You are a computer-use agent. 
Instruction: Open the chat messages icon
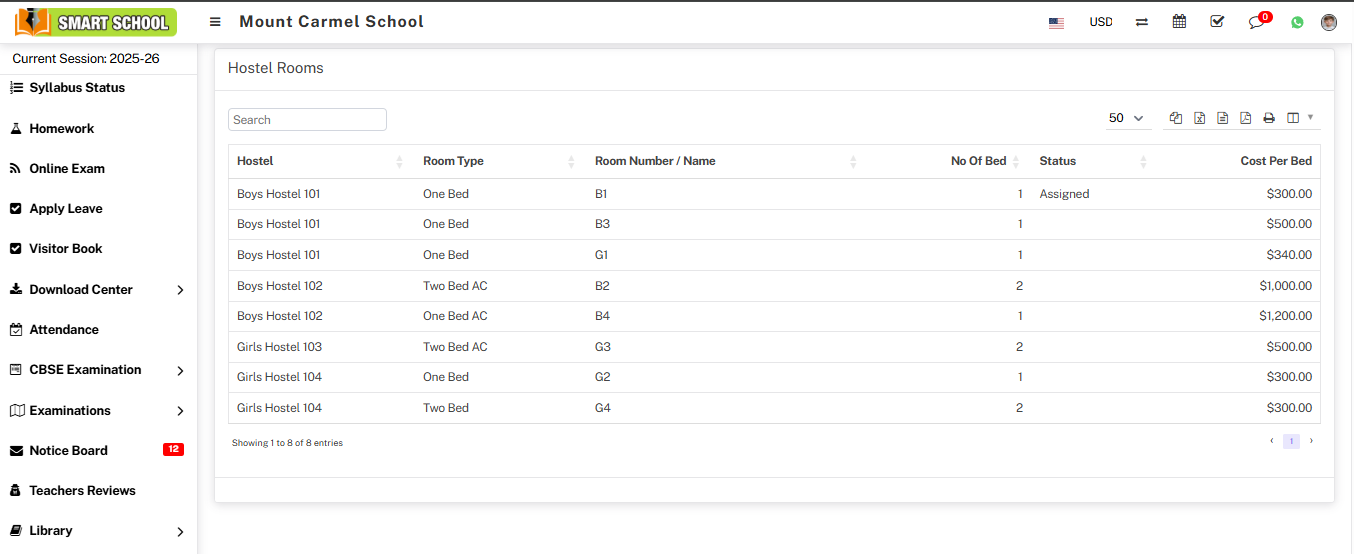pyautogui.click(x=1256, y=22)
